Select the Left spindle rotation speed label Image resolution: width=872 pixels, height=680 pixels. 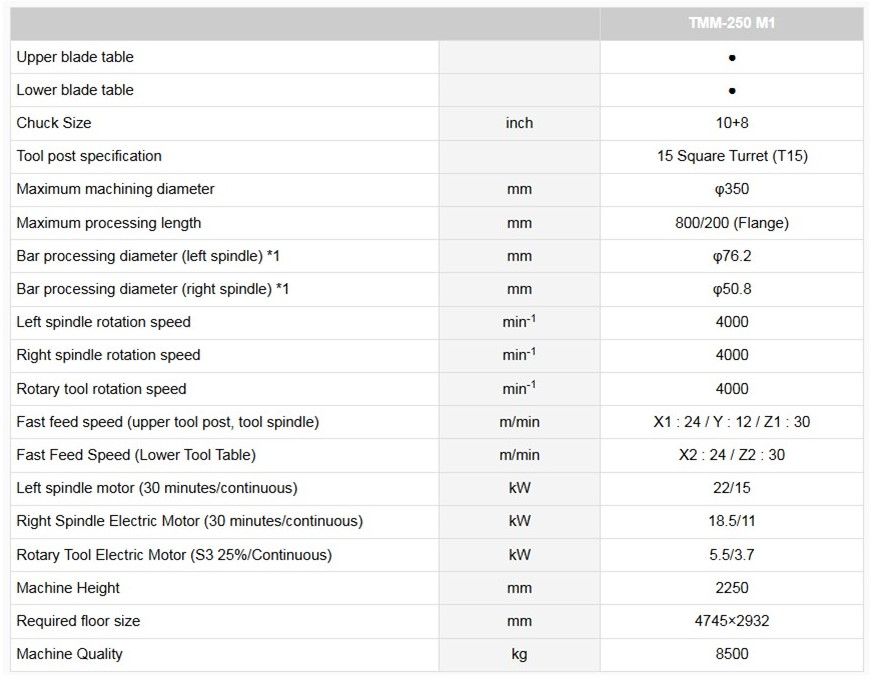(x=103, y=322)
